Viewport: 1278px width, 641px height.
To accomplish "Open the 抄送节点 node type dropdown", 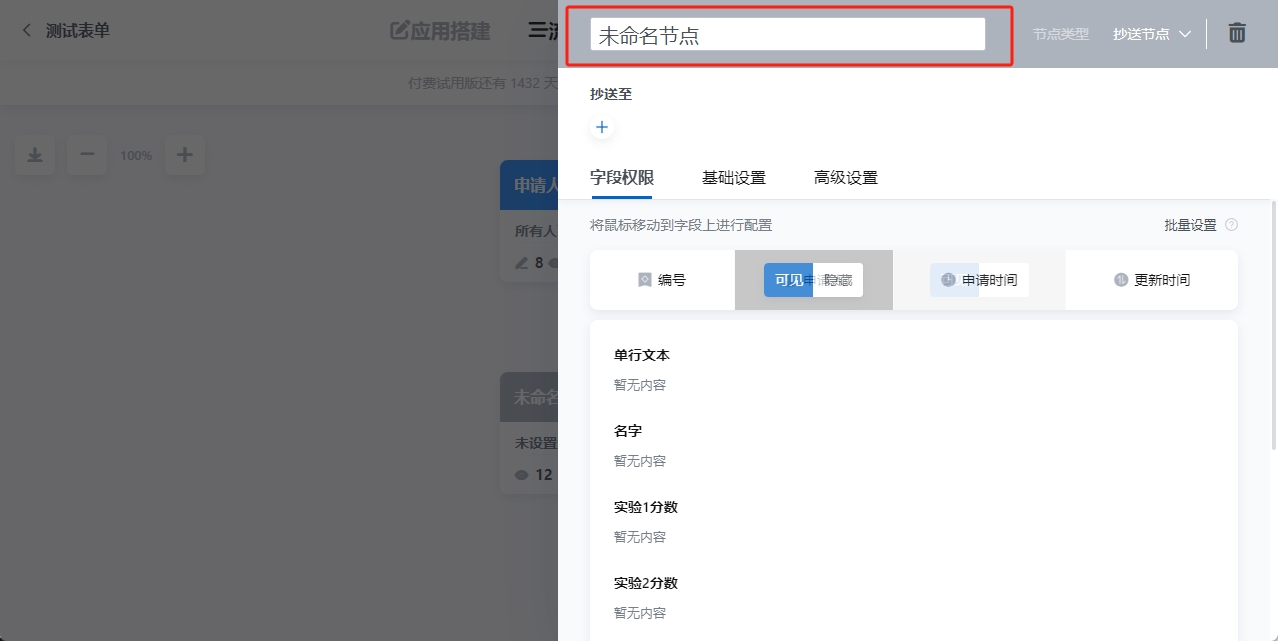I will (1152, 32).
